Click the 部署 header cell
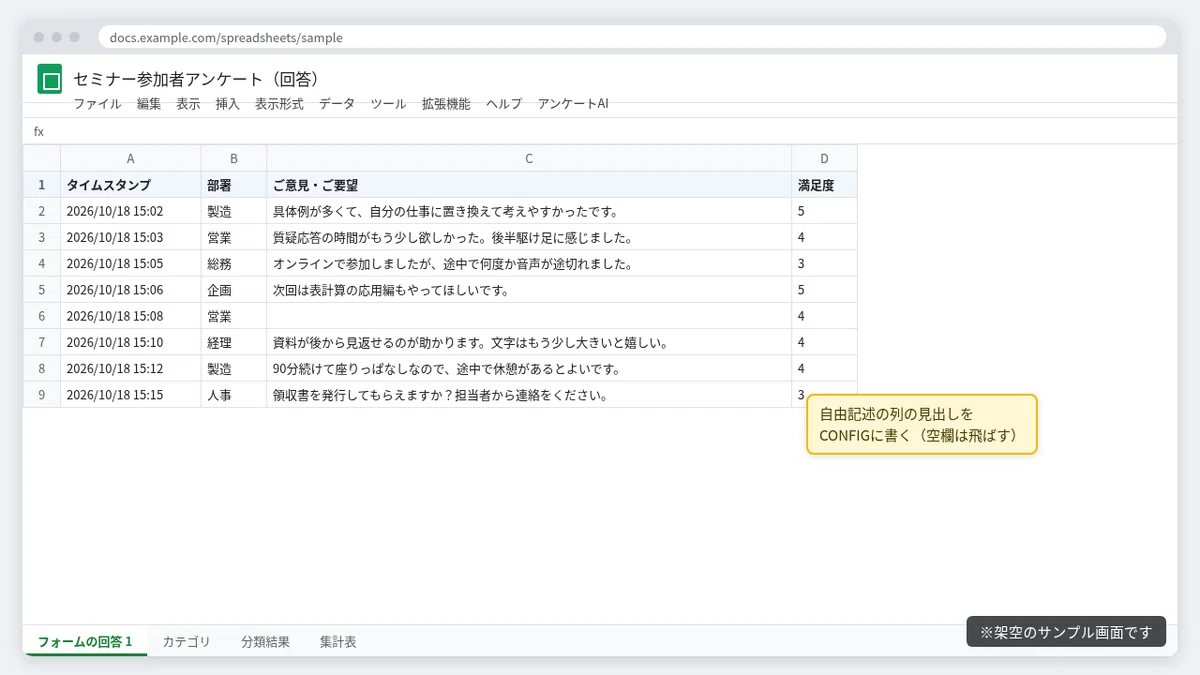Viewport: 1200px width, 675px height. click(x=234, y=185)
